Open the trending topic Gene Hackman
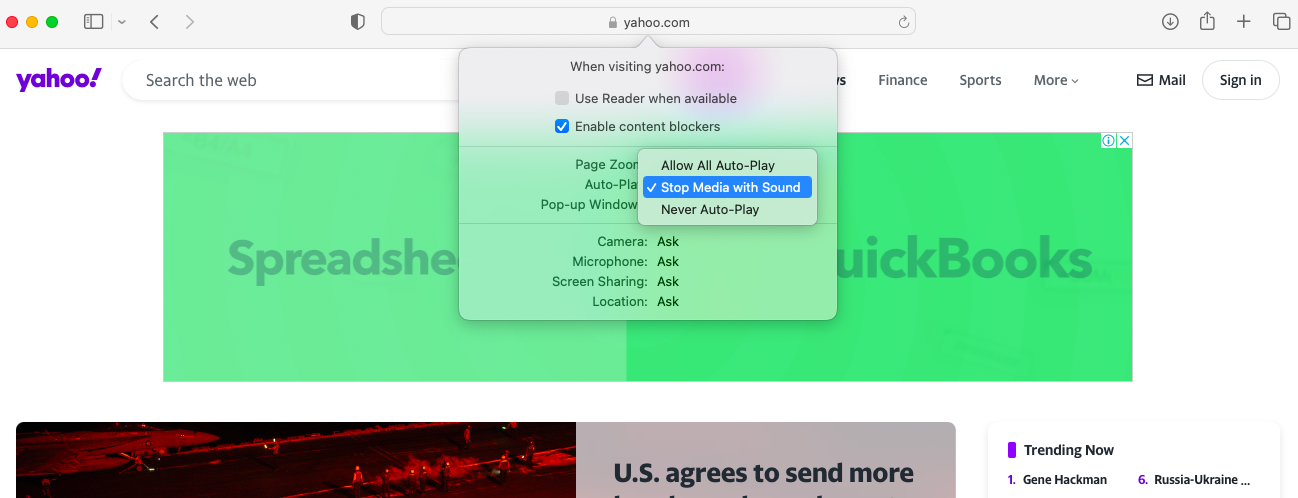This screenshot has width=1298, height=498. click(x=1065, y=479)
